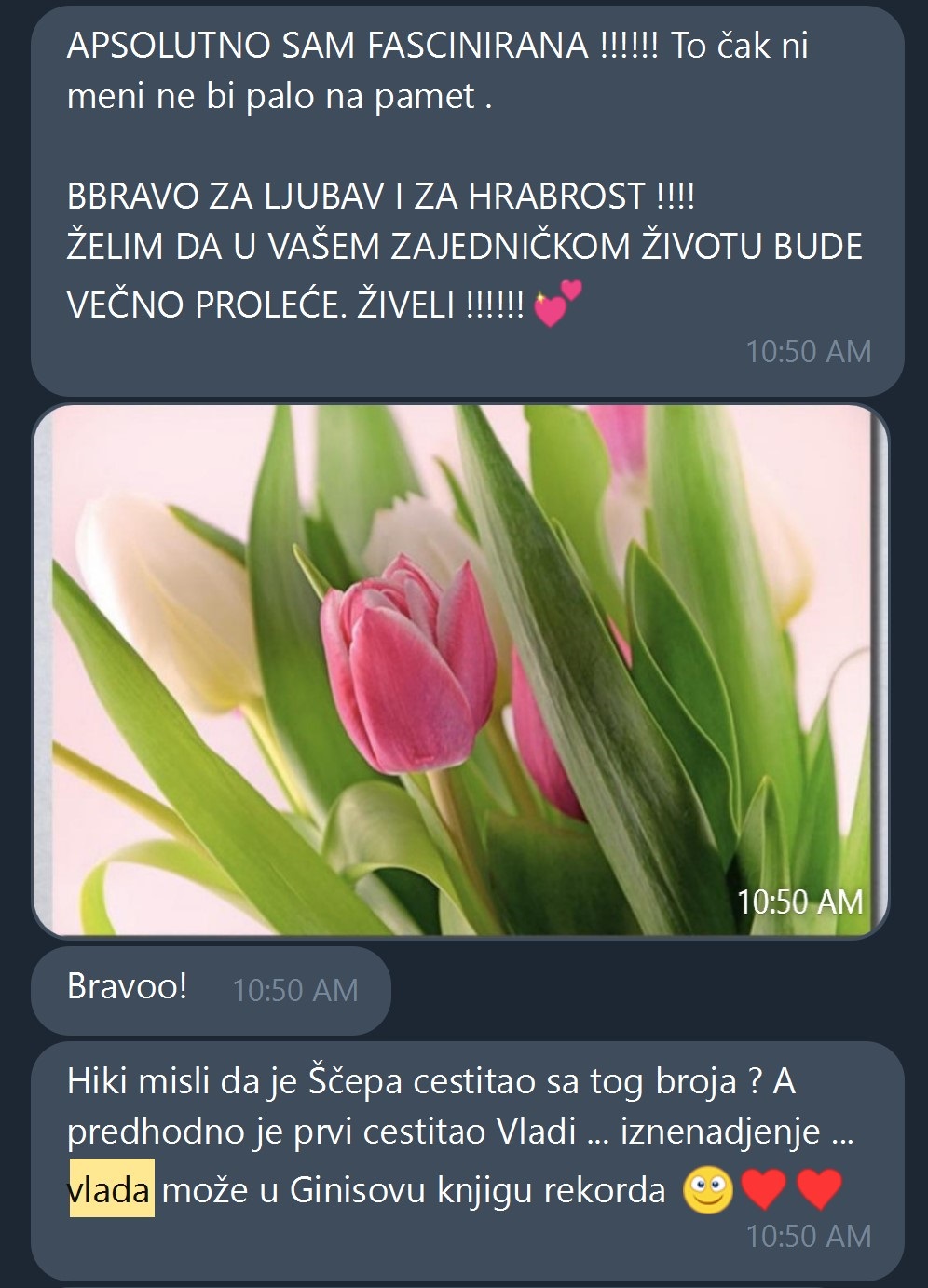
Task: Click the Bravoo! message bubble
Action: 211,990
